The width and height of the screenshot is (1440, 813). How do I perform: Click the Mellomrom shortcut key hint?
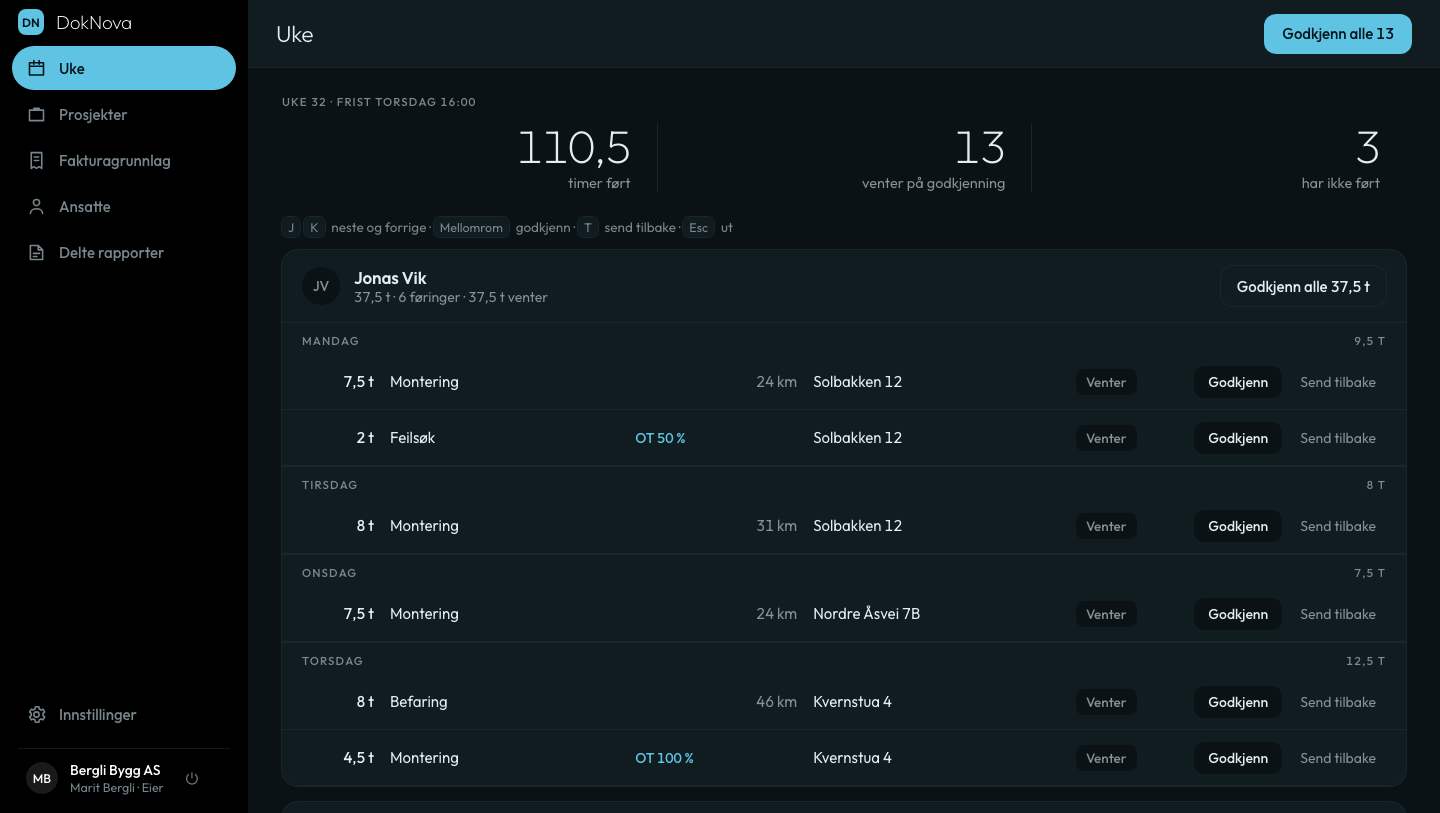472,227
